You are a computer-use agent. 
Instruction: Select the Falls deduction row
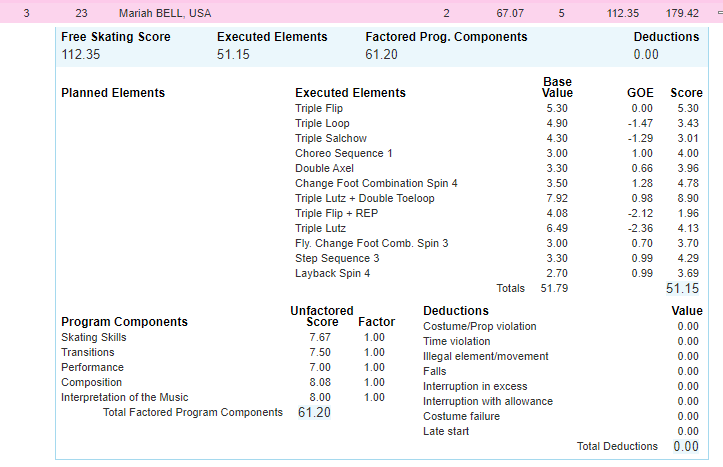(x=435, y=371)
